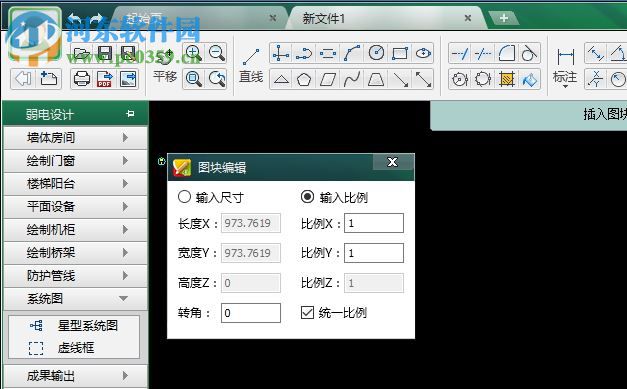
Task: Export to PDF icon
Action: (x=105, y=79)
